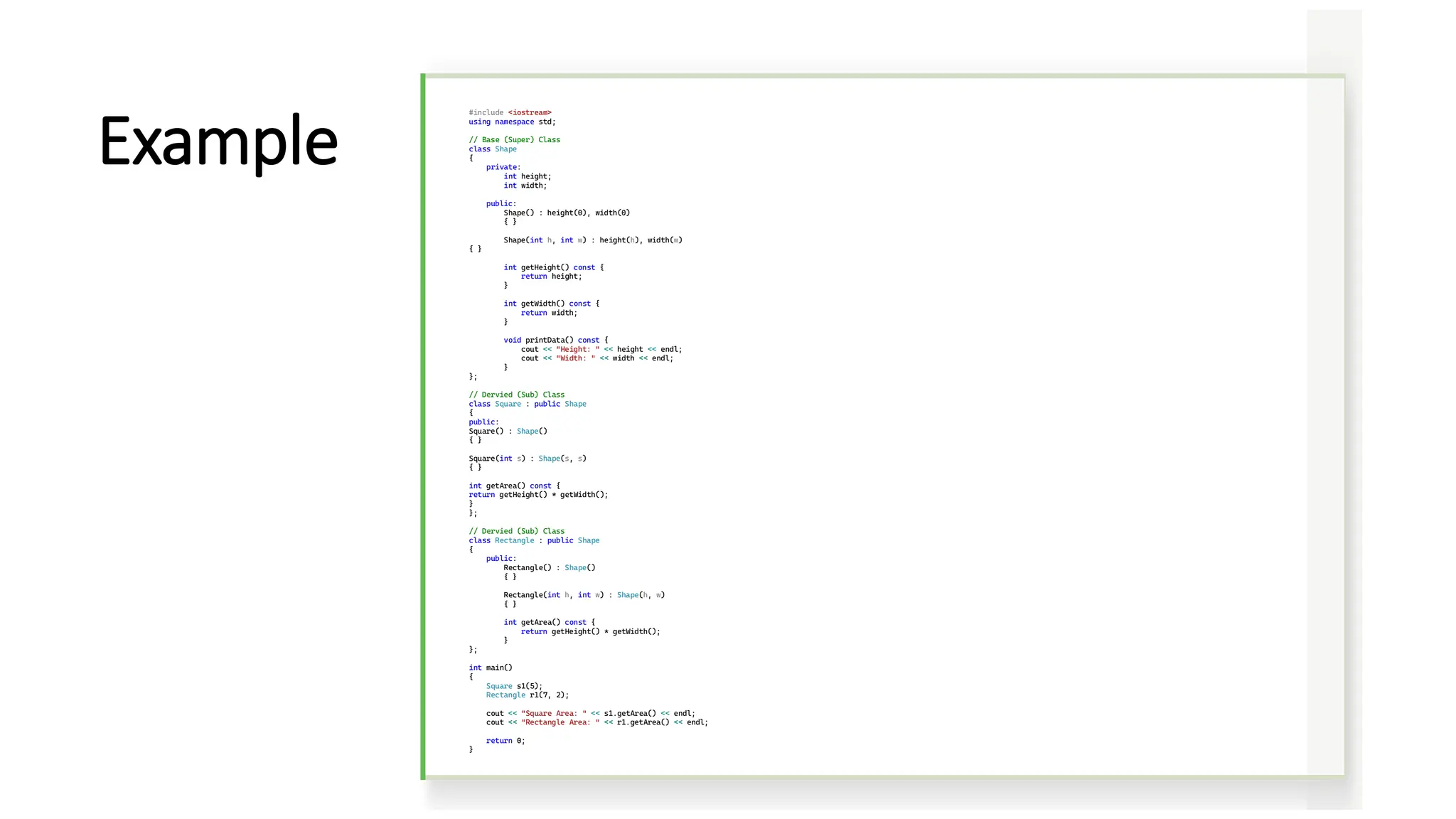Click the "int getWidth() const {" line
This screenshot has height=819, width=1456.
pyautogui.click(x=552, y=304)
